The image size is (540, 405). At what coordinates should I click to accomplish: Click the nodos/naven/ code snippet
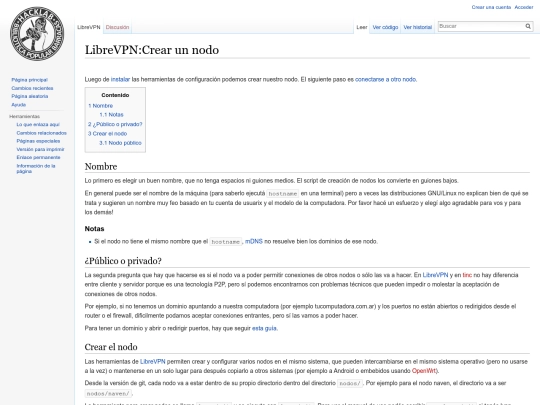(108, 393)
